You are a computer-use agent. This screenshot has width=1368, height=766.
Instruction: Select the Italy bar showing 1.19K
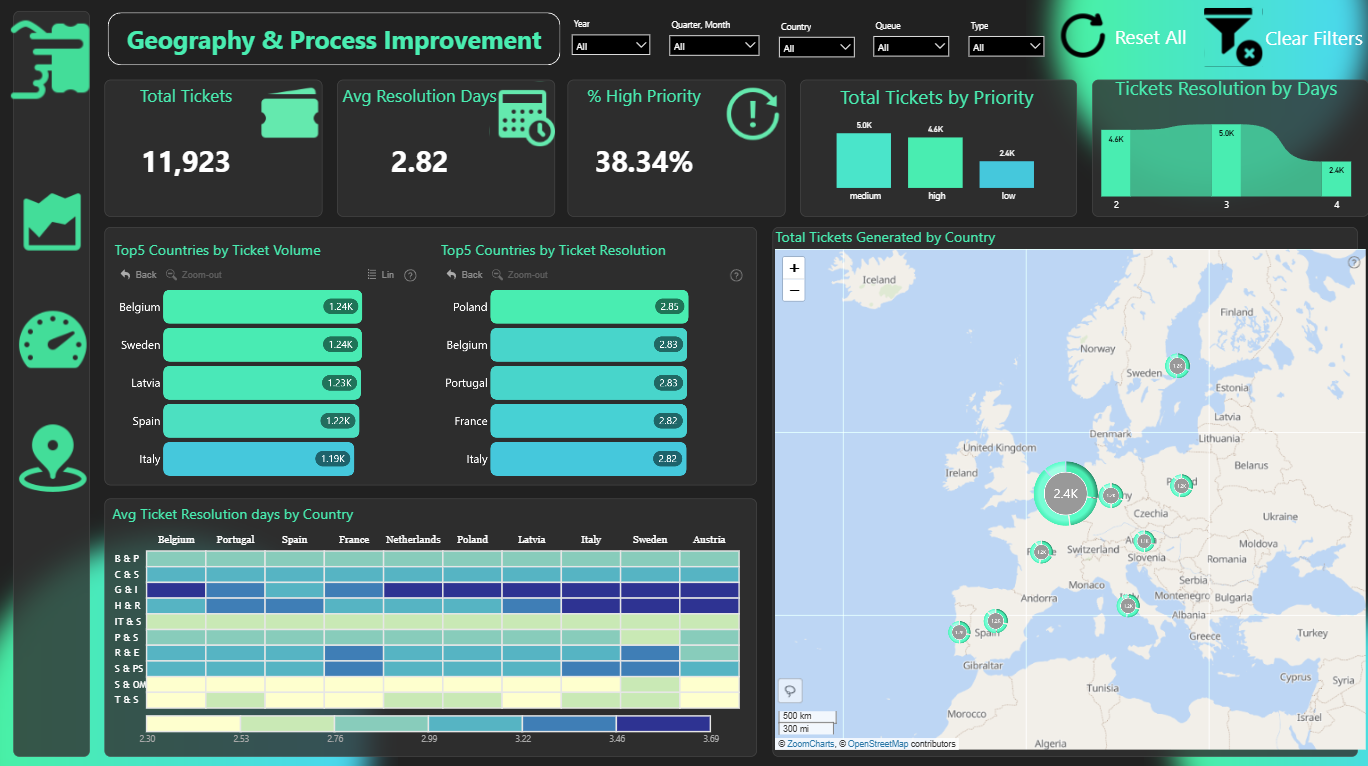(258, 459)
